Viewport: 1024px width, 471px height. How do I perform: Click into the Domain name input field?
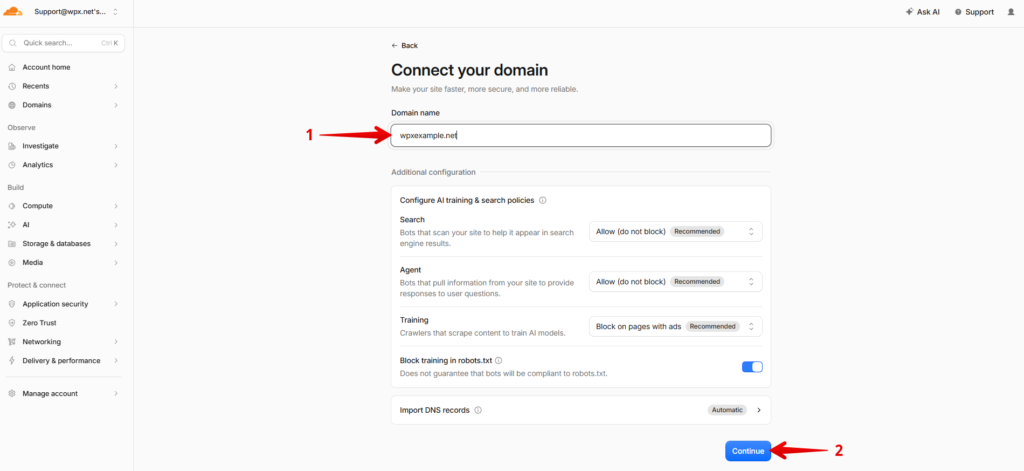[x=581, y=136]
